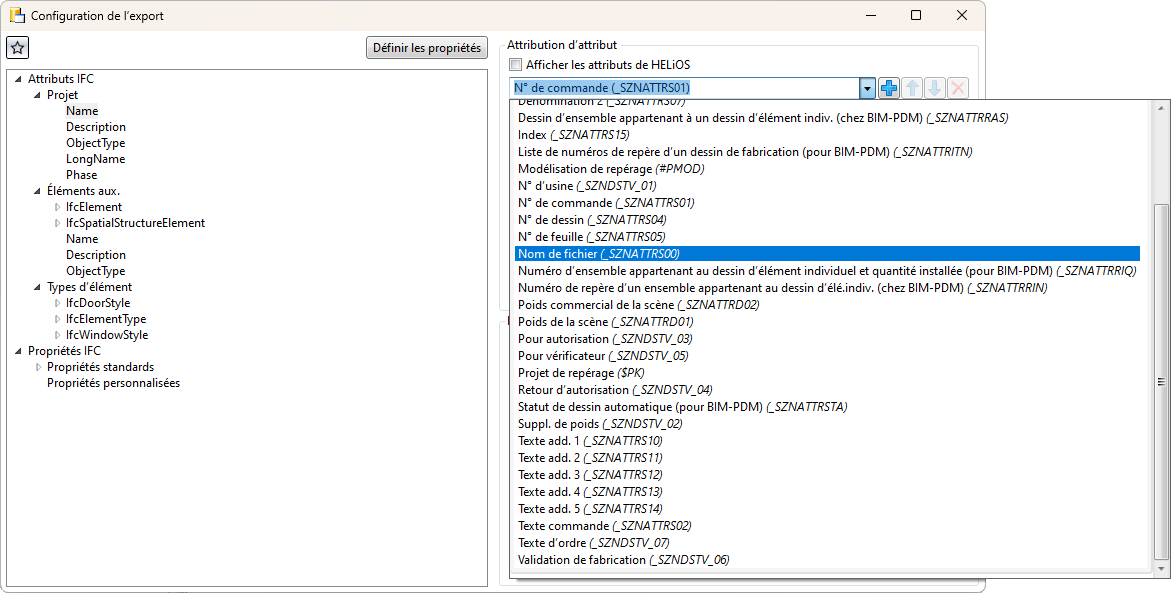Click the favorites star icon

click(18, 48)
